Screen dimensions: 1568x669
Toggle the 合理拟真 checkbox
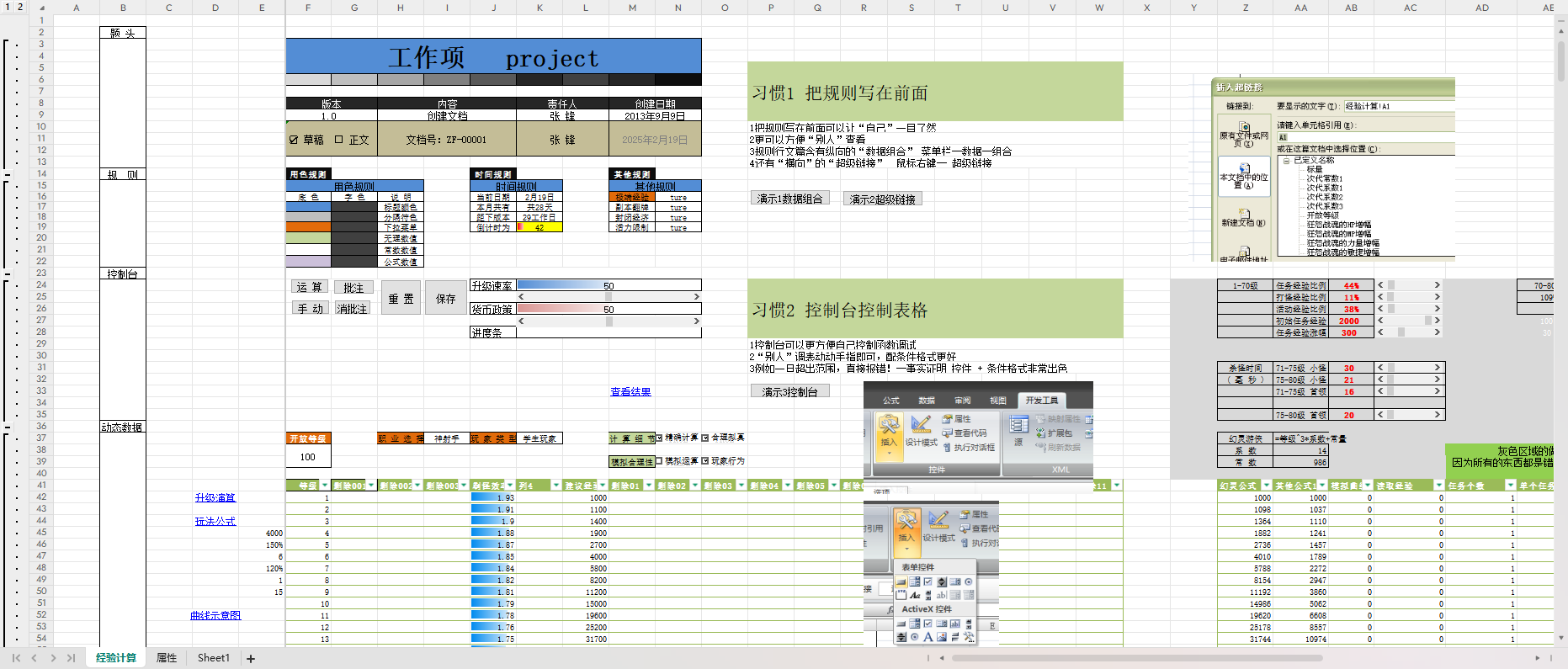(x=705, y=438)
